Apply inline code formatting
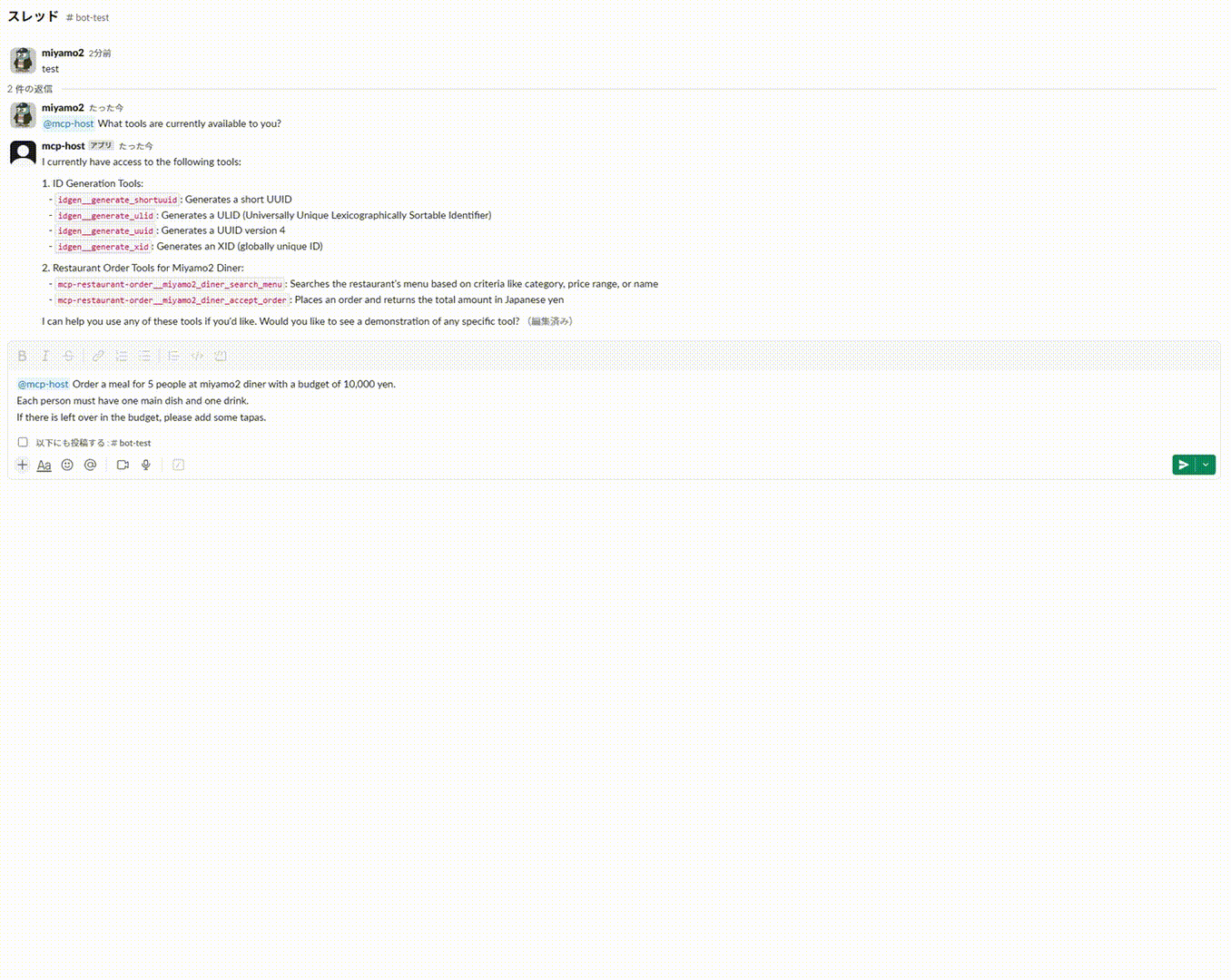This screenshot has height=980, width=1231. point(197,356)
